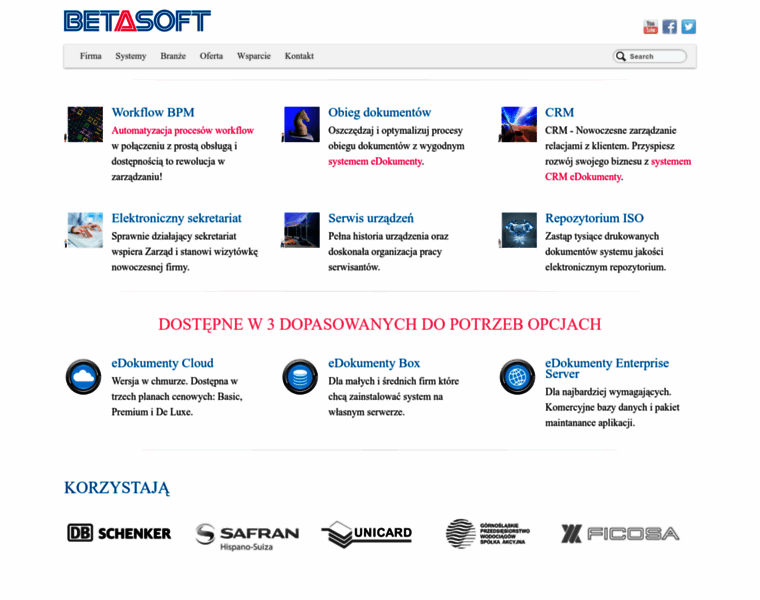Open the YouTube social icon
Screen dimensions: 760x600
coord(650,27)
